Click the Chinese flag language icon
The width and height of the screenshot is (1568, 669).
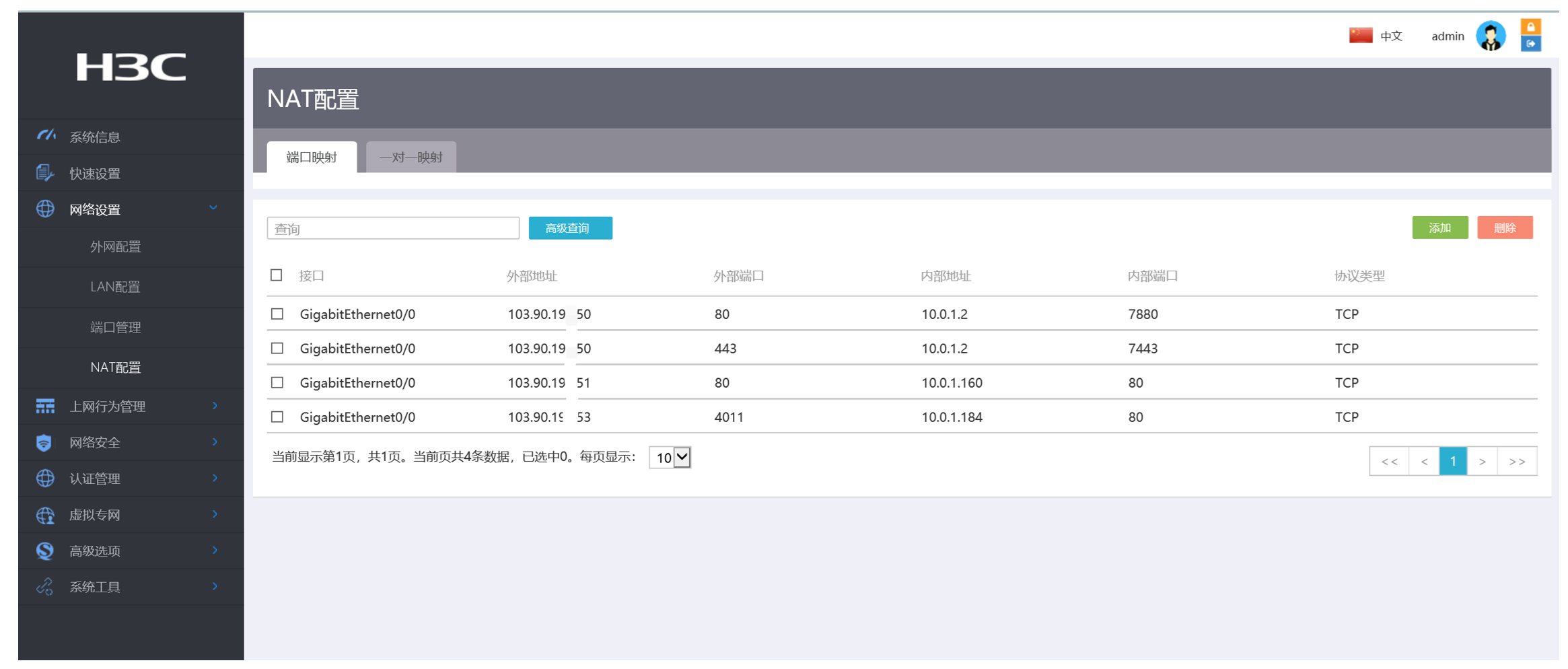point(1360,36)
